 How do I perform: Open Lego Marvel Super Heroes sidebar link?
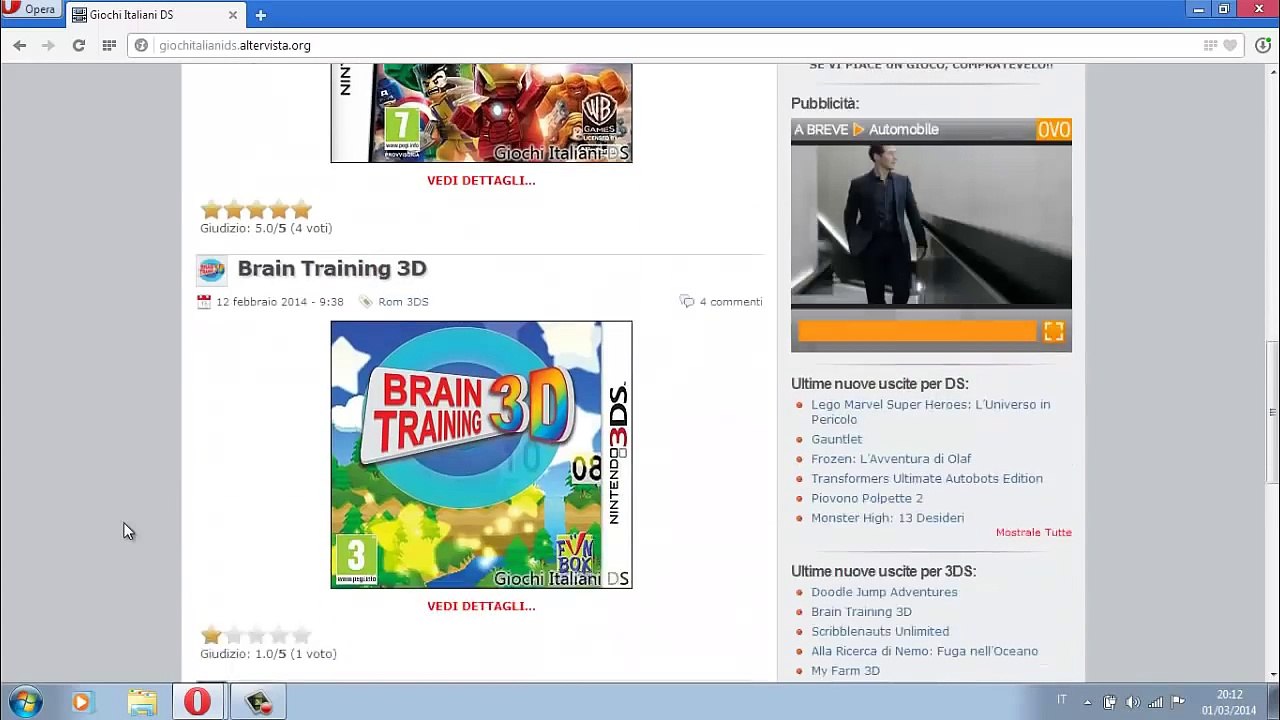point(931,412)
